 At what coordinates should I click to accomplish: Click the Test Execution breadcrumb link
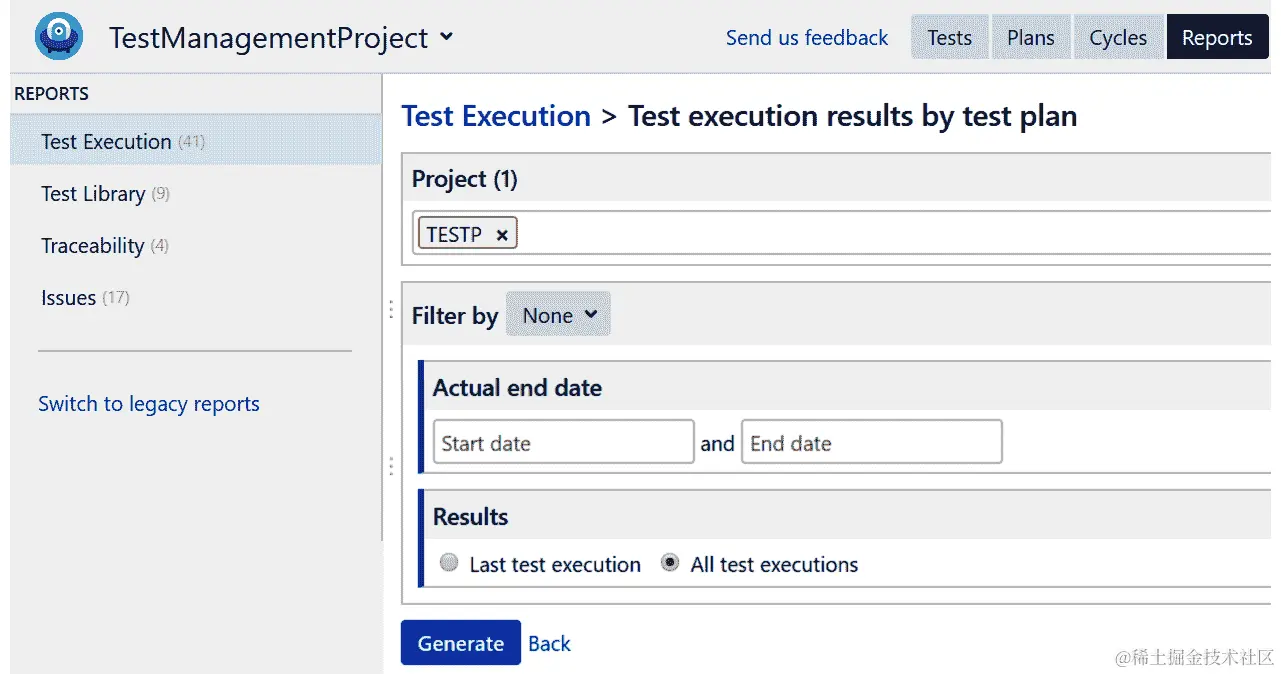(x=496, y=116)
